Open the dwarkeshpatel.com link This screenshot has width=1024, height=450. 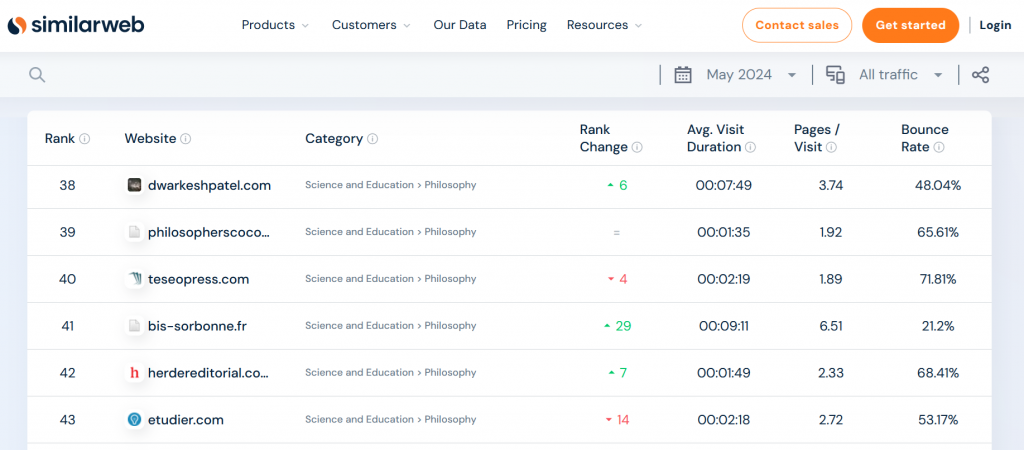(209, 185)
